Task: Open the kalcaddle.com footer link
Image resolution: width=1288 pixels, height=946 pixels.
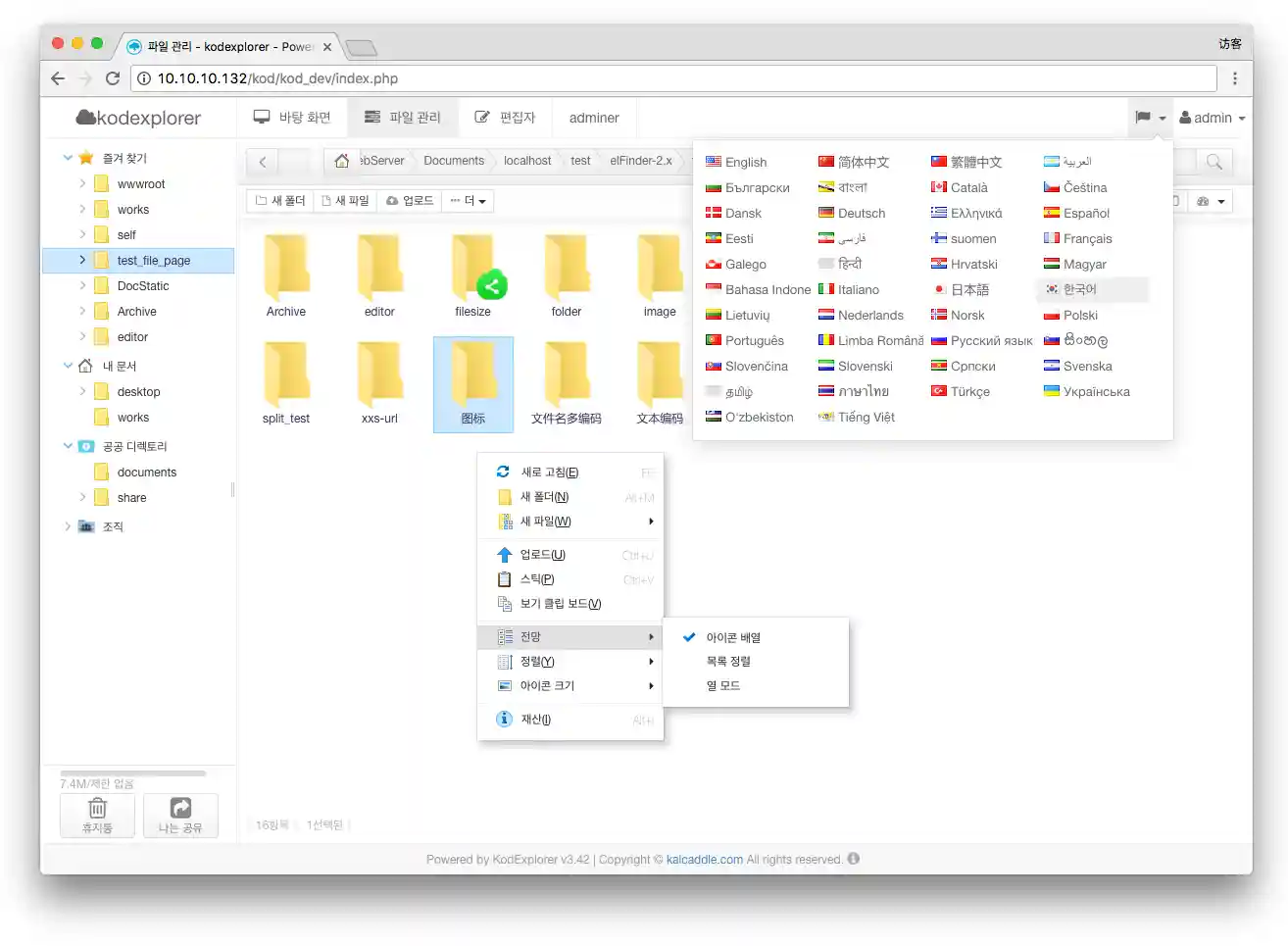Action: (x=704, y=860)
